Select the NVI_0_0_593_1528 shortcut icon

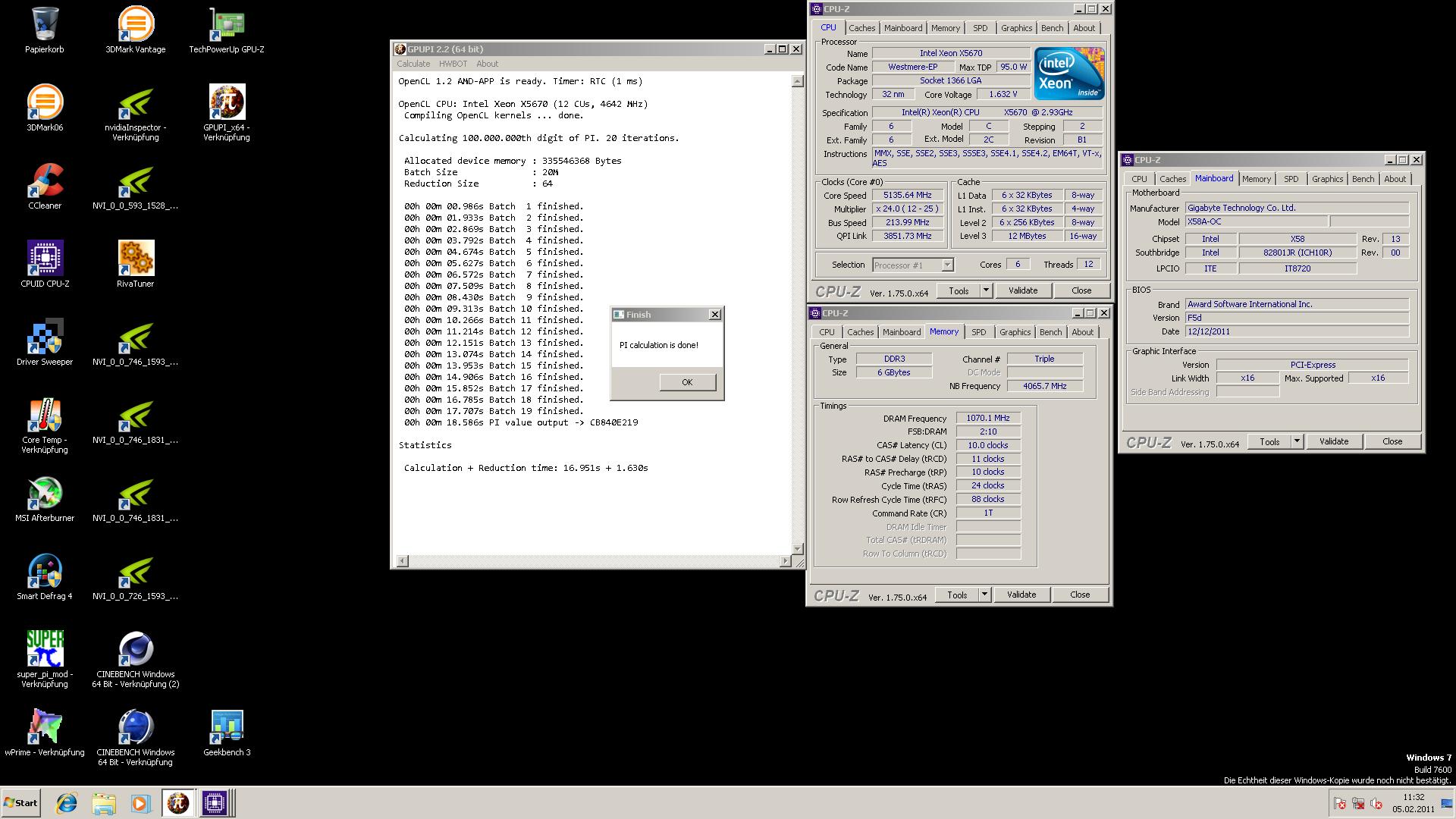tap(136, 186)
